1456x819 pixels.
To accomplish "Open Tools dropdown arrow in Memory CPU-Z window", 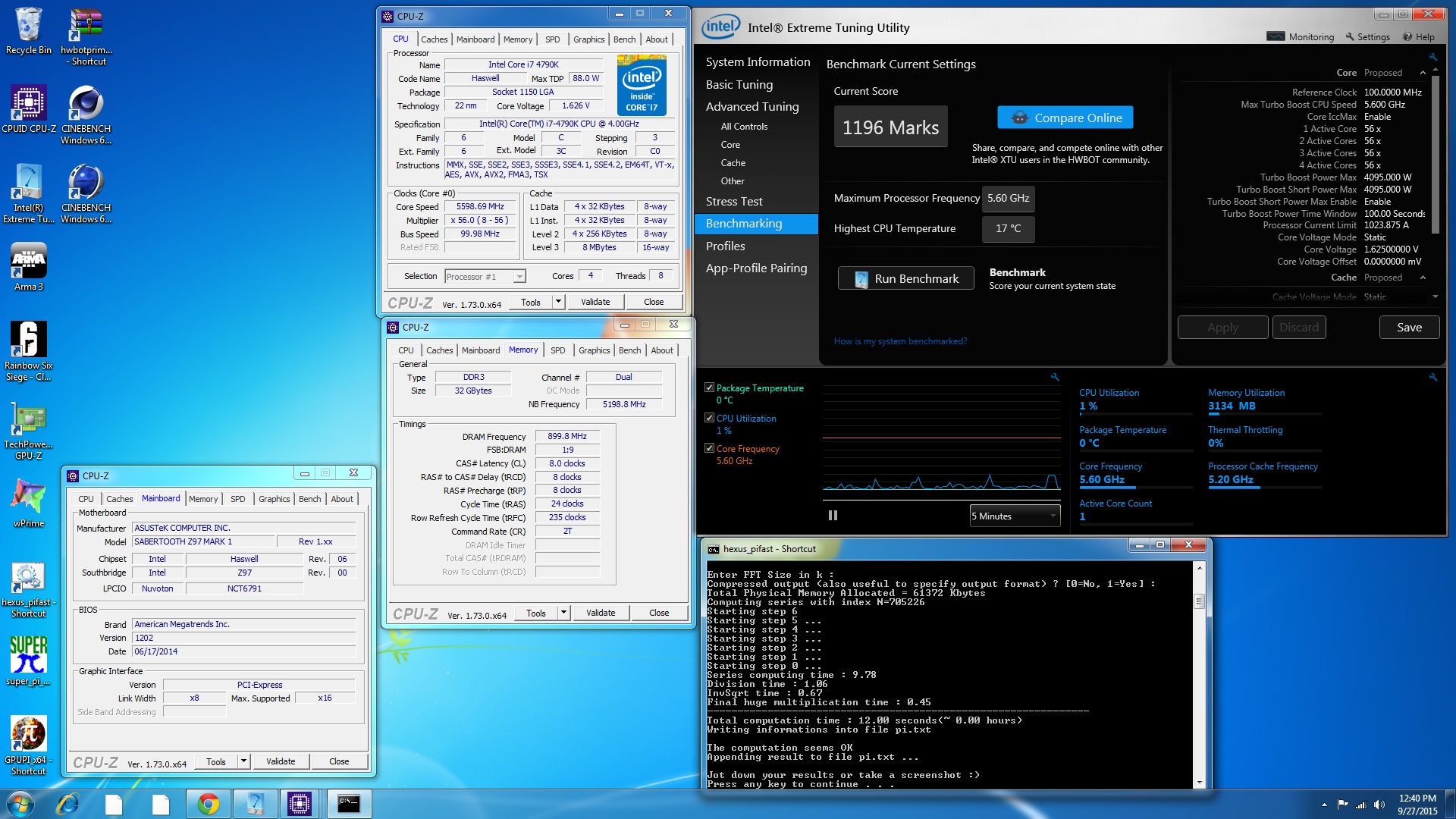I will click(x=563, y=613).
